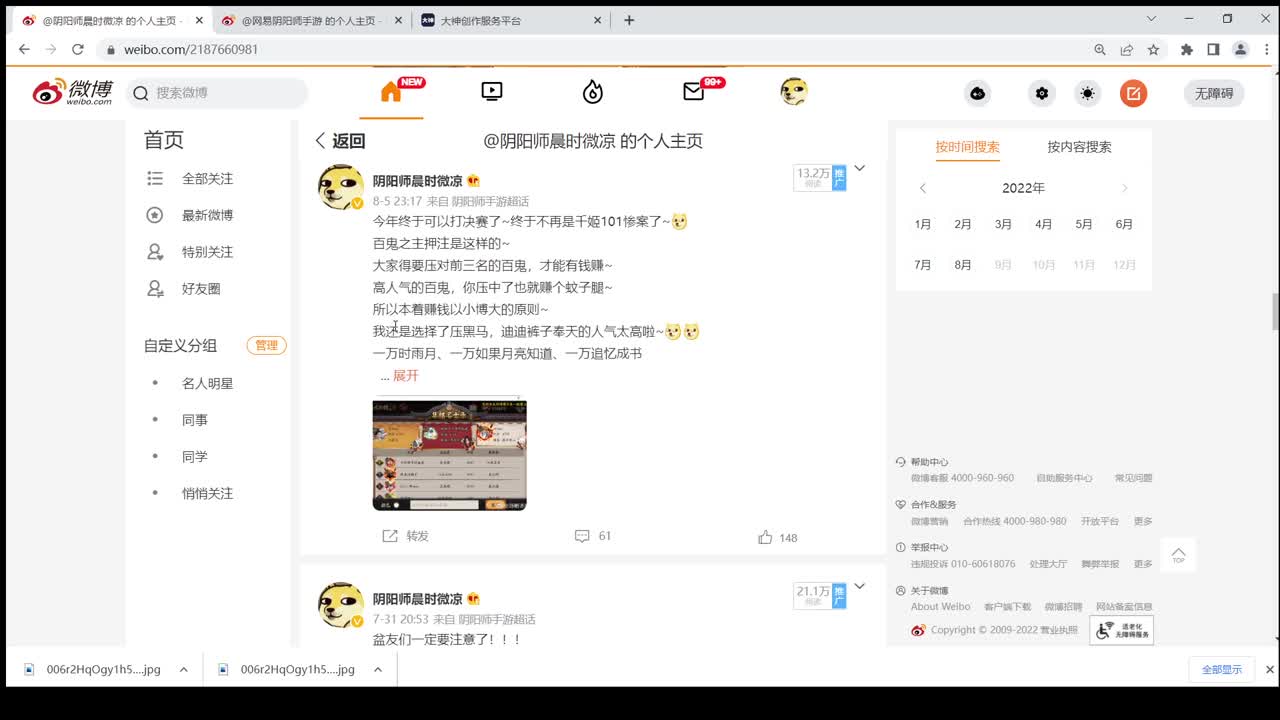Click the right arrow beside 2022年

pyautogui.click(x=1124, y=188)
